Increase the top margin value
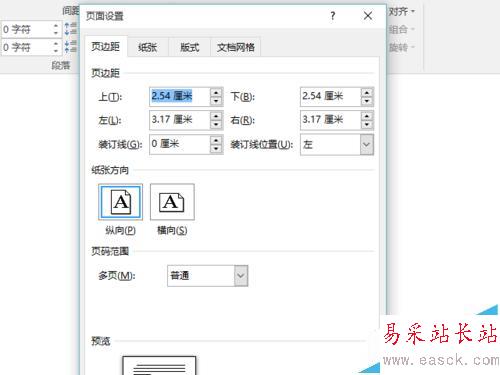The image size is (500, 375). click(x=216, y=92)
